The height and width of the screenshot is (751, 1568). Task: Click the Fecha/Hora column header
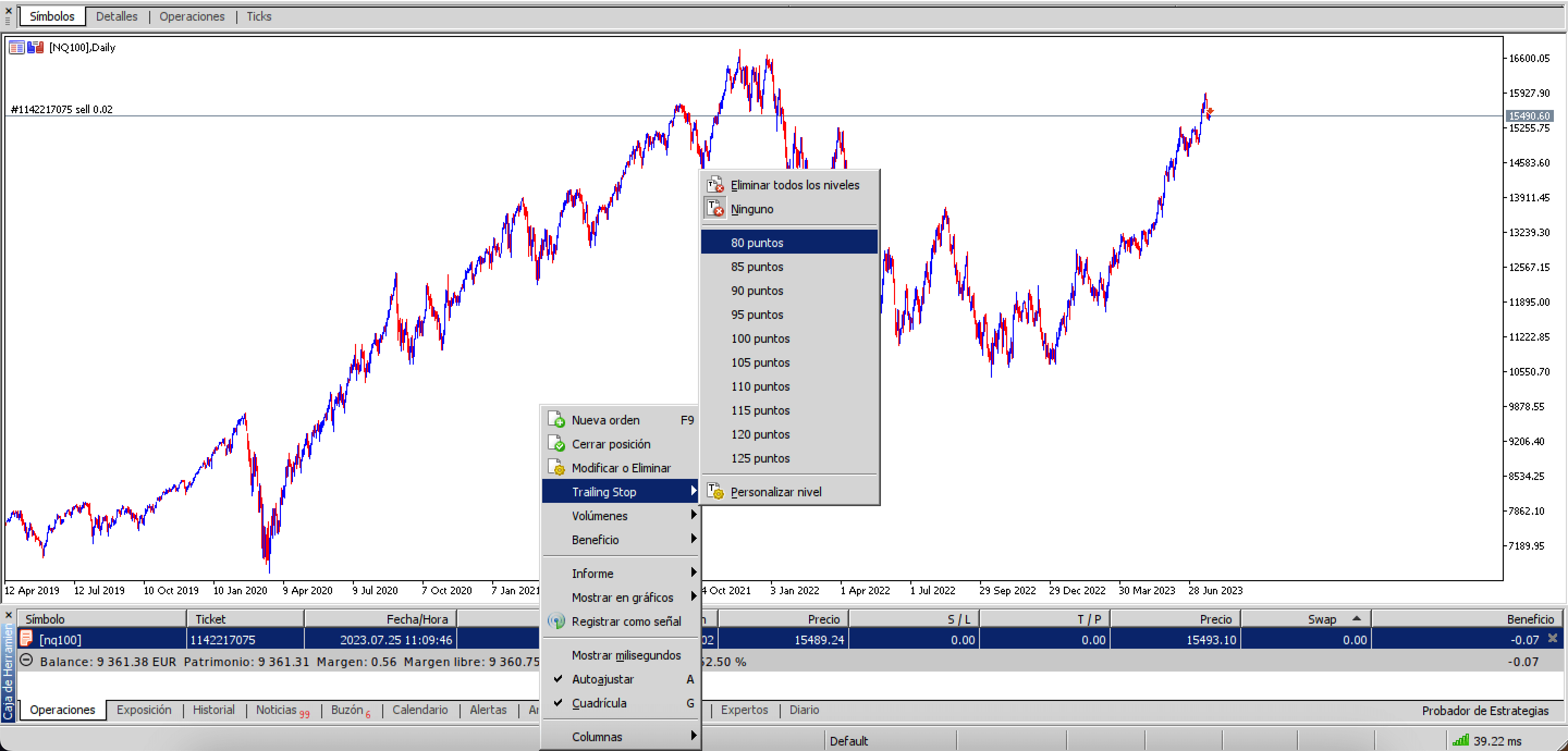tap(381, 618)
